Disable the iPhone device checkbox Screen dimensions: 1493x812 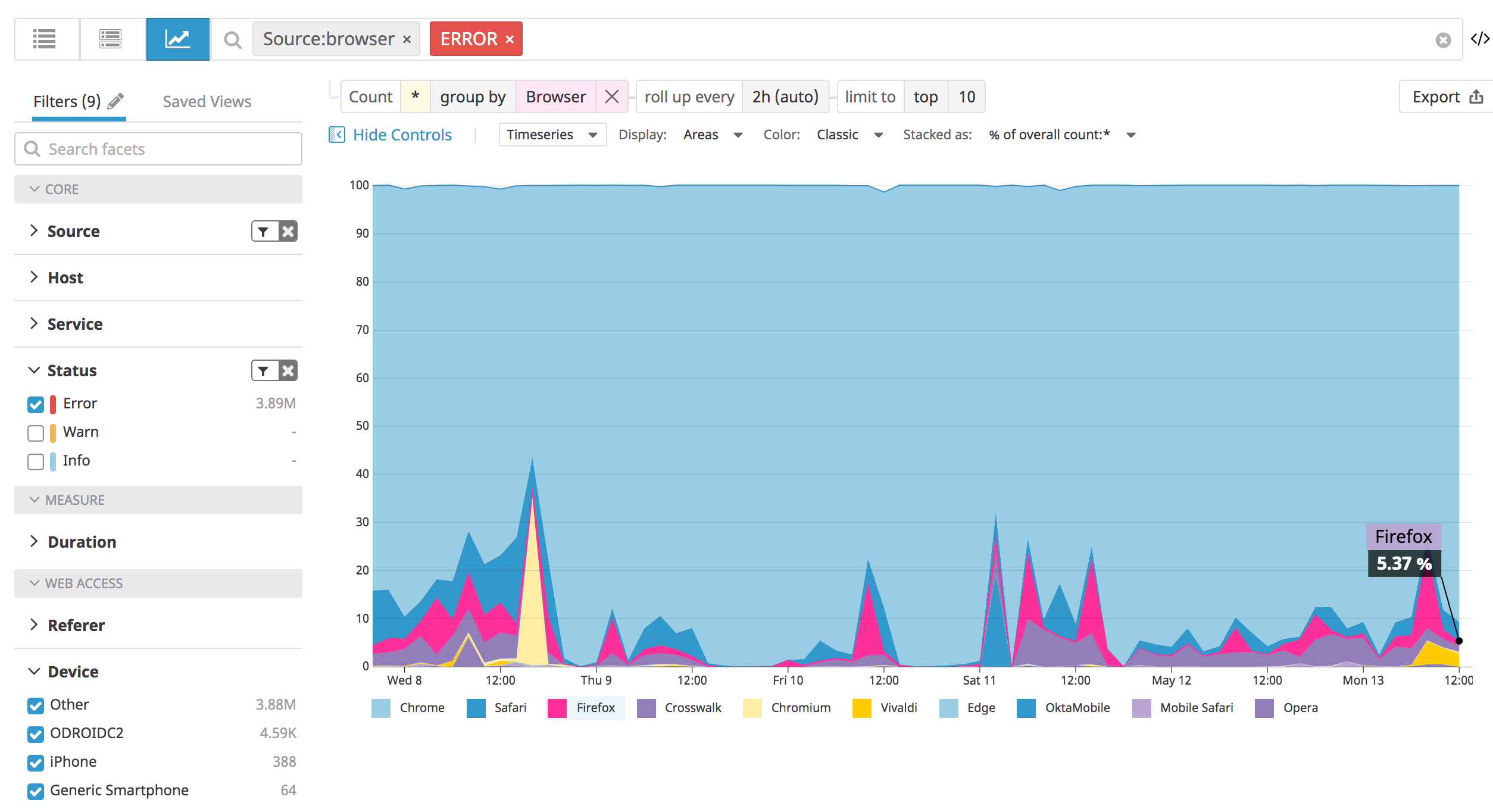point(35,763)
